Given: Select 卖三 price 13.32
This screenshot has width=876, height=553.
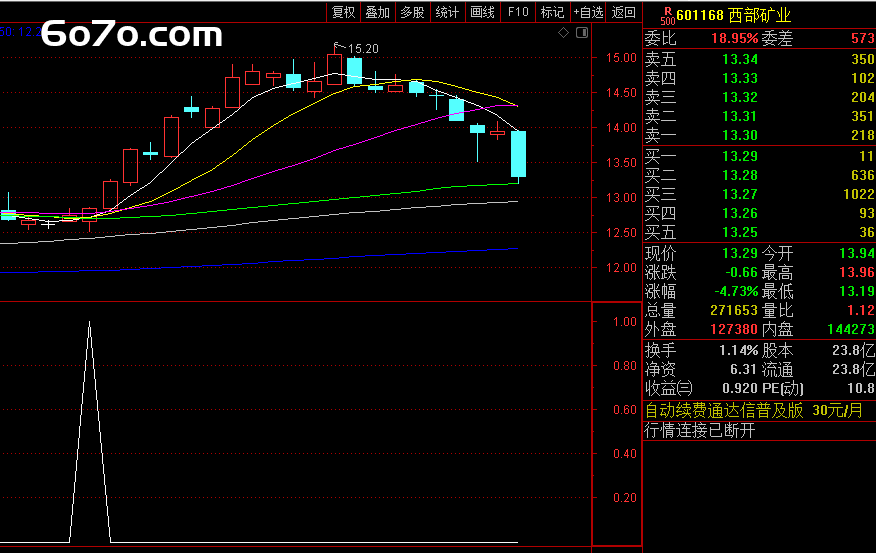Looking at the screenshot, I should click(740, 97).
